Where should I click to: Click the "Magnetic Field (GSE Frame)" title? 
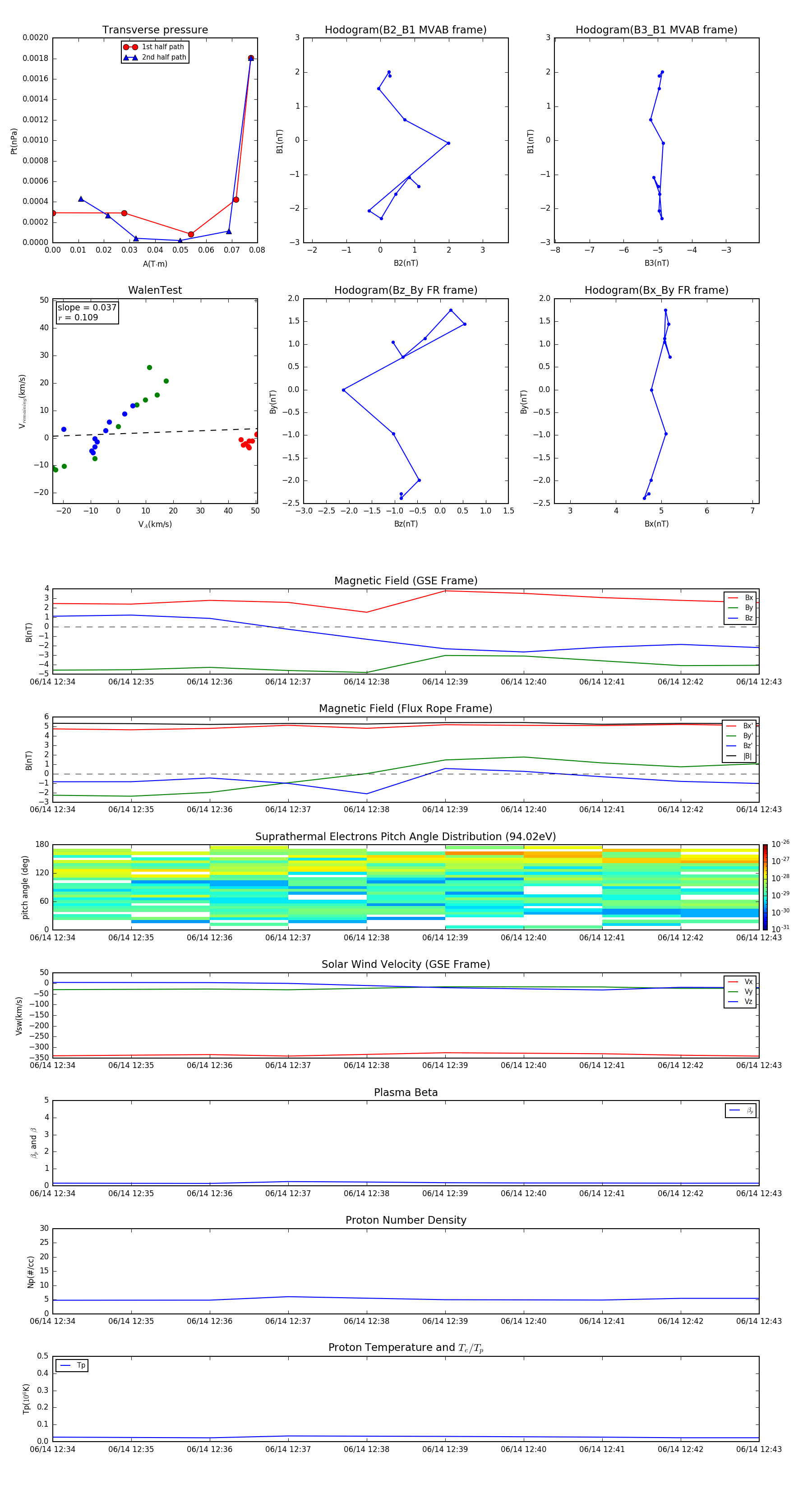[406, 581]
